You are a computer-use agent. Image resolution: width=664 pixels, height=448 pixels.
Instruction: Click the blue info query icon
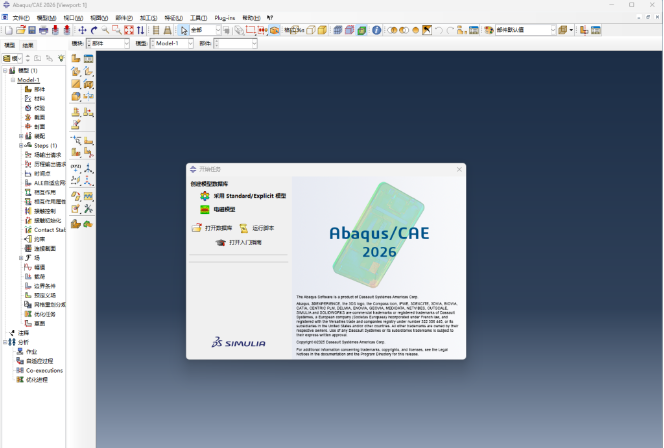(376, 30)
